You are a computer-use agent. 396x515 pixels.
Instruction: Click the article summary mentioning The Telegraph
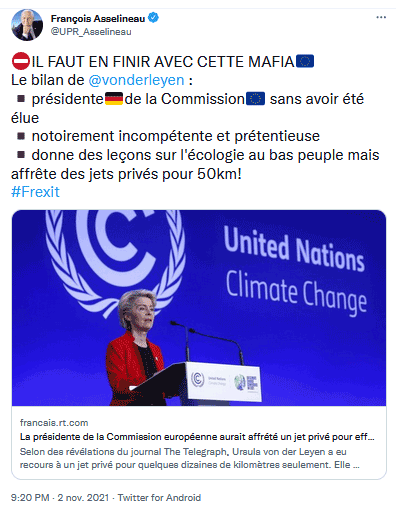coord(190,458)
